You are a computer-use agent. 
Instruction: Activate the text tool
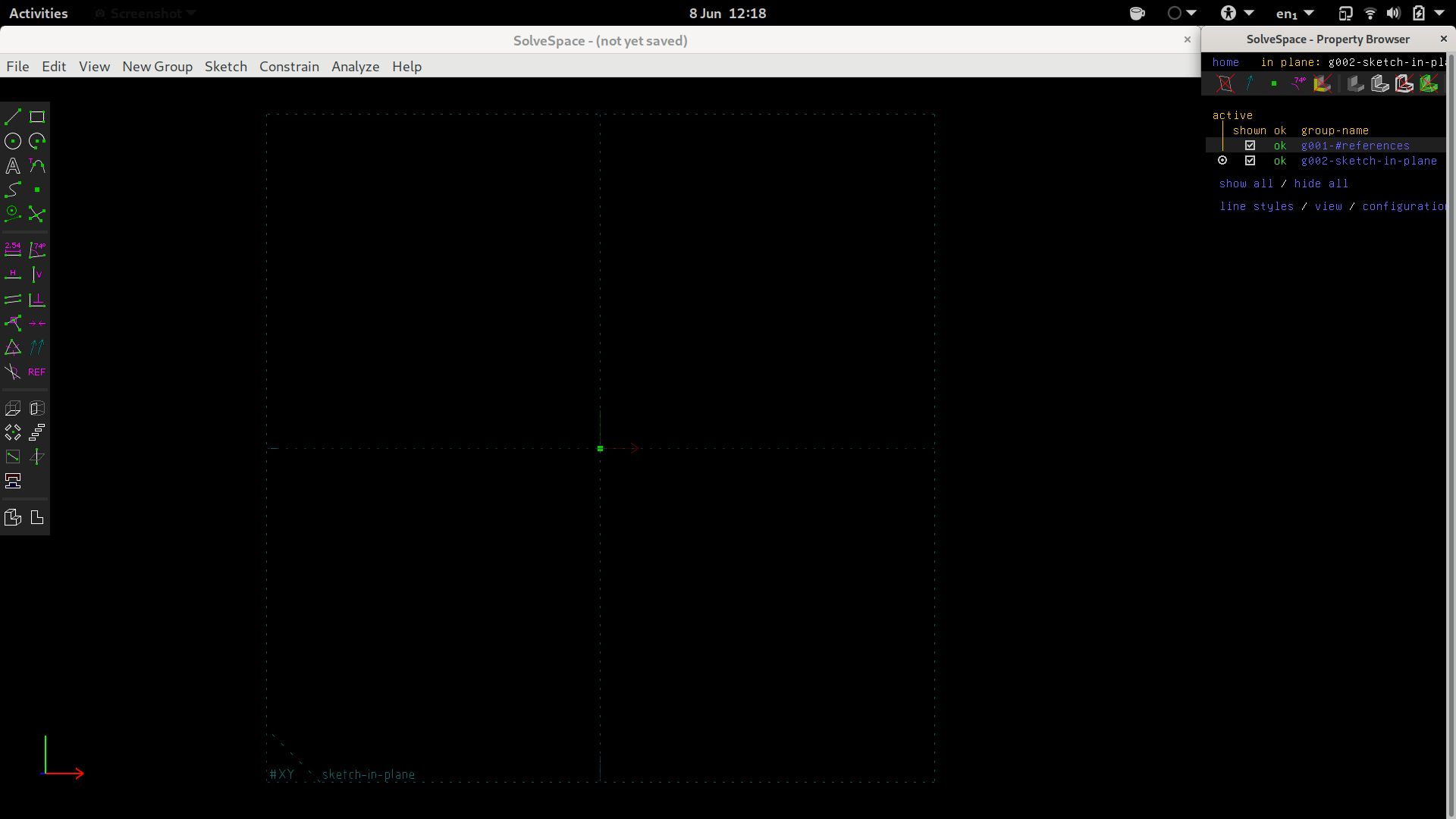tap(13, 165)
